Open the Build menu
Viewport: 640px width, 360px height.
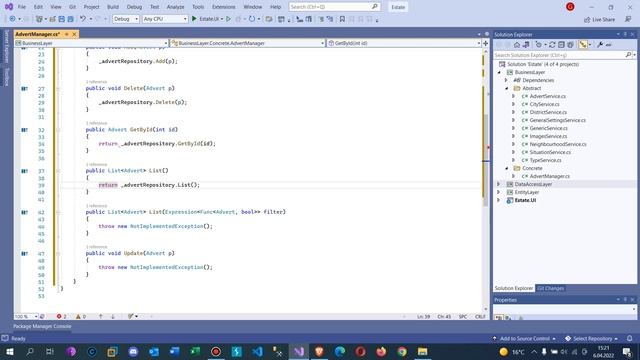pyautogui.click(x=113, y=7)
